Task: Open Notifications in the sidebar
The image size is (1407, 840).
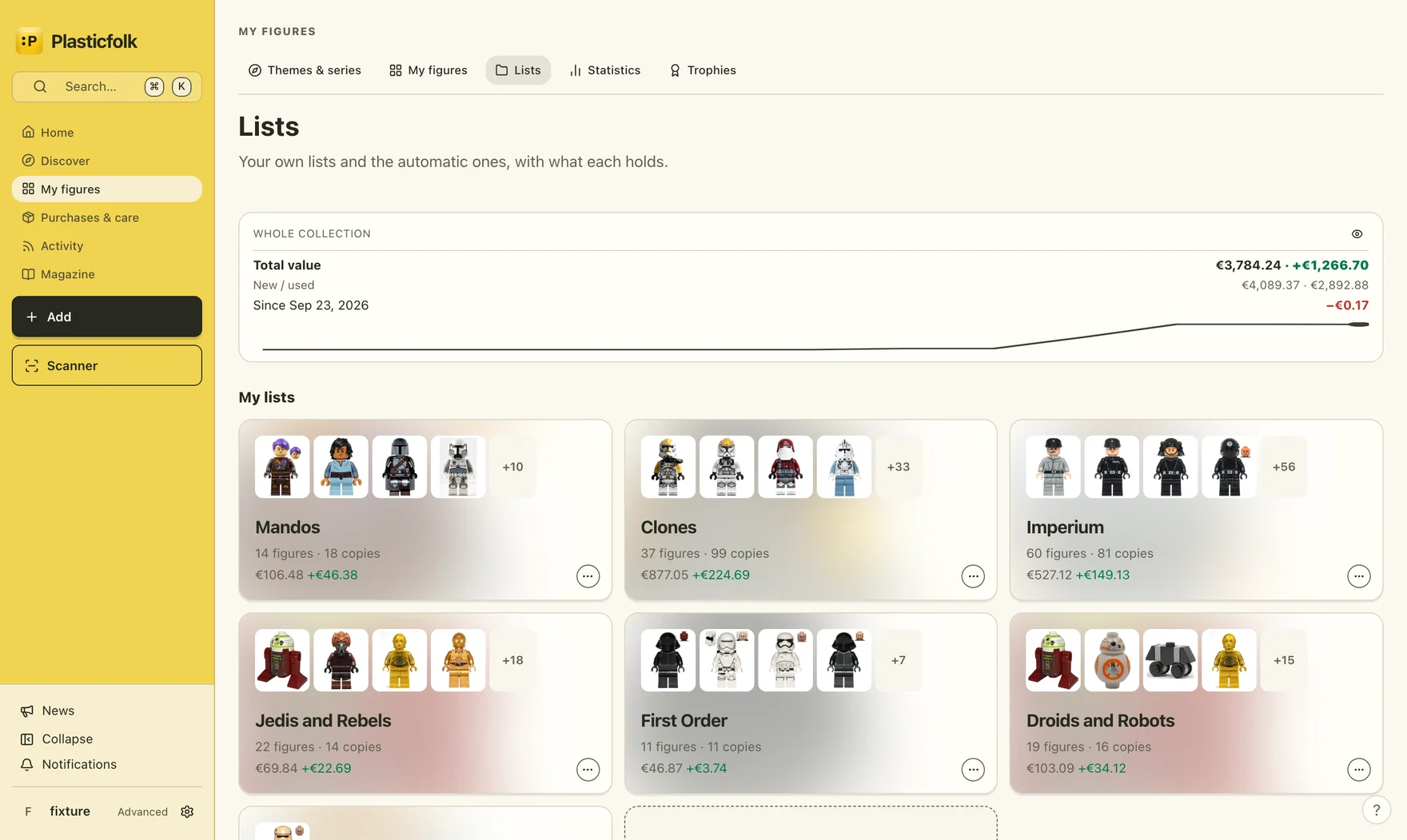Action: [106, 764]
